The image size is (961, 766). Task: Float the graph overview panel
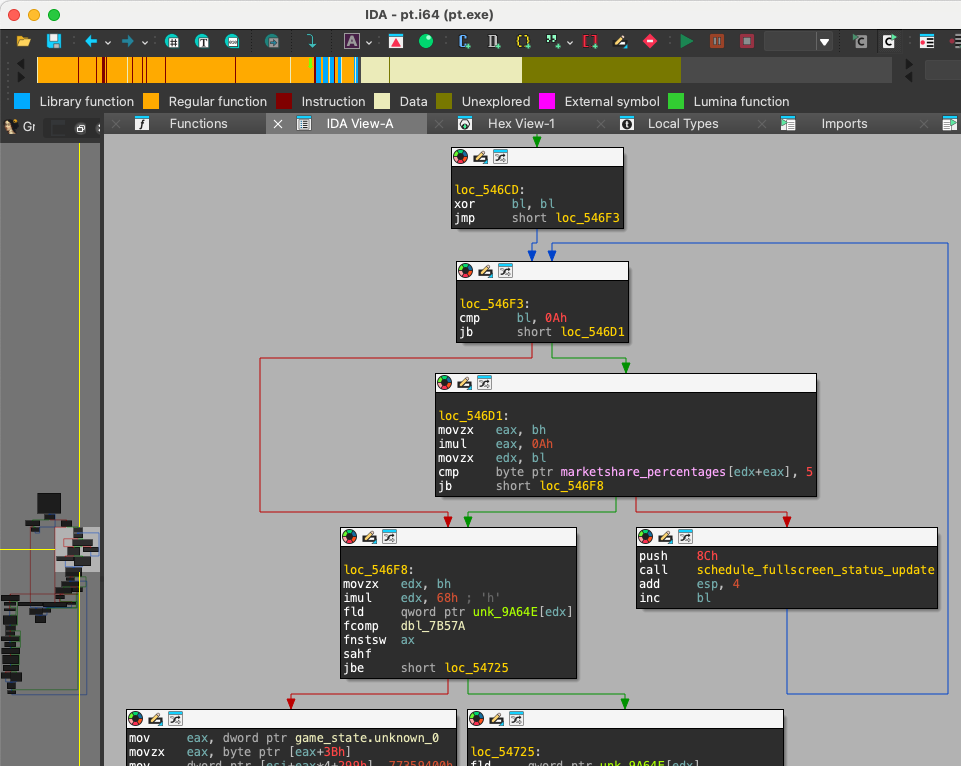[x=80, y=128]
